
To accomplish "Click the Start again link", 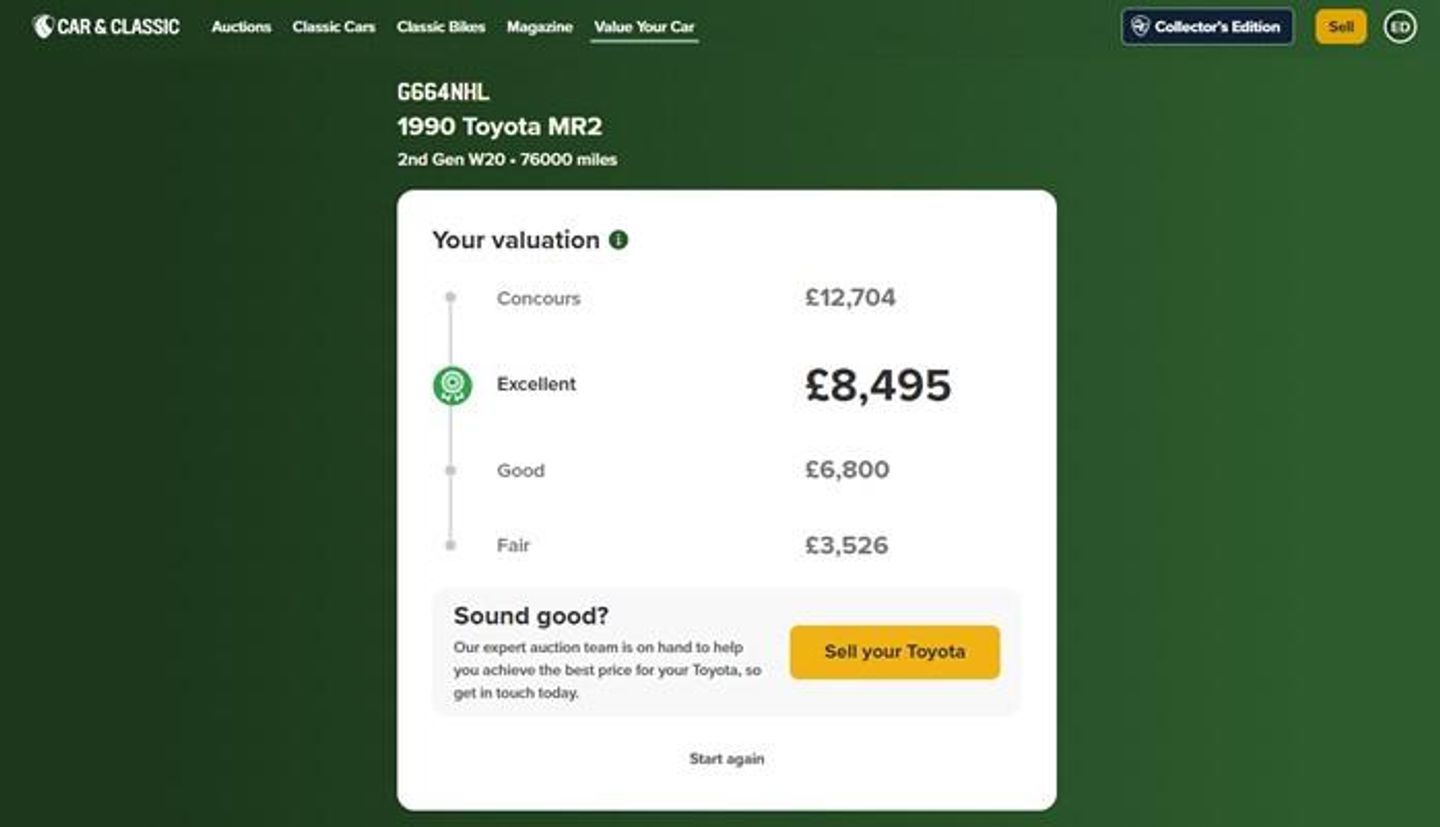I will pyautogui.click(x=727, y=759).
